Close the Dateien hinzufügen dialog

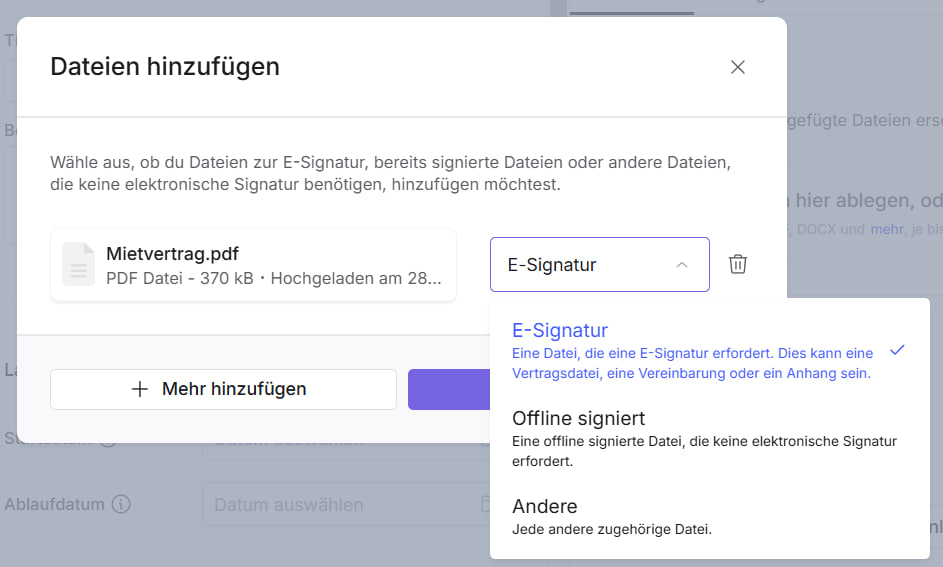tap(738, 67)
